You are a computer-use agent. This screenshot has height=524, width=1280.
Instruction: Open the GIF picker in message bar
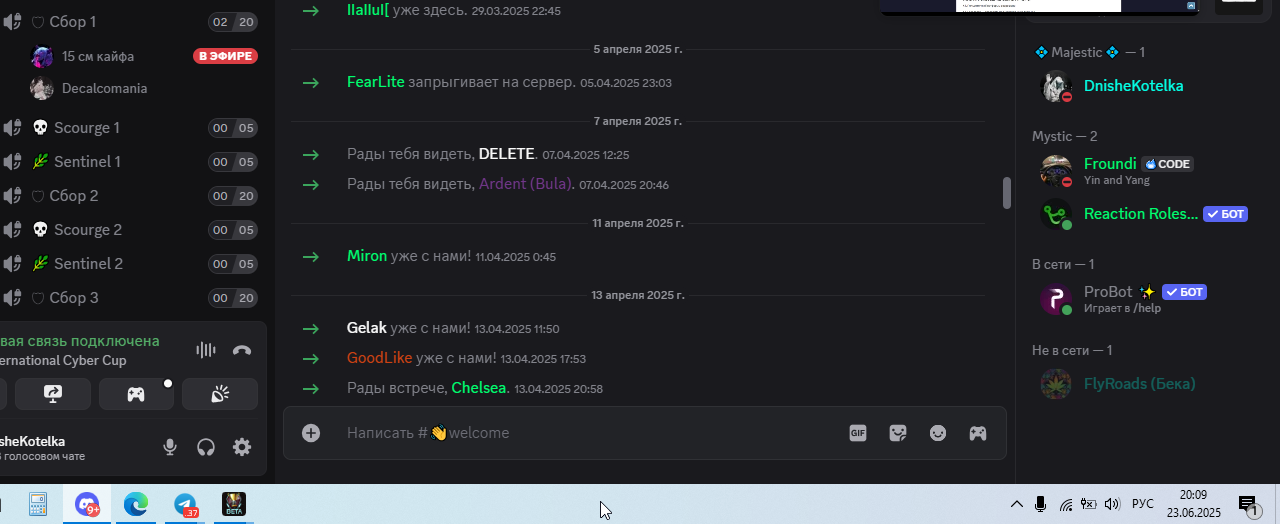[858, 433]
